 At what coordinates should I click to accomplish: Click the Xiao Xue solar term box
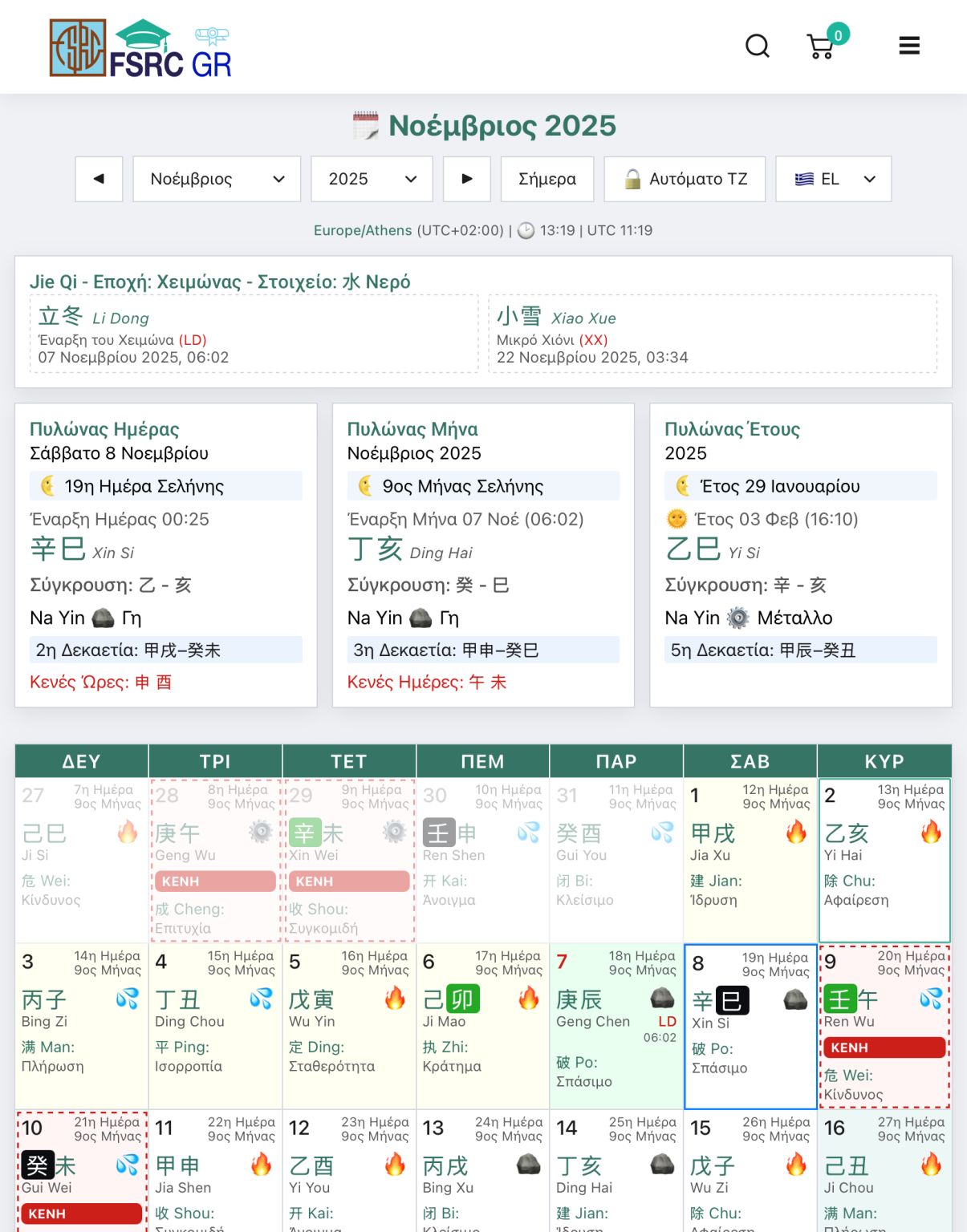pos(713,334)
